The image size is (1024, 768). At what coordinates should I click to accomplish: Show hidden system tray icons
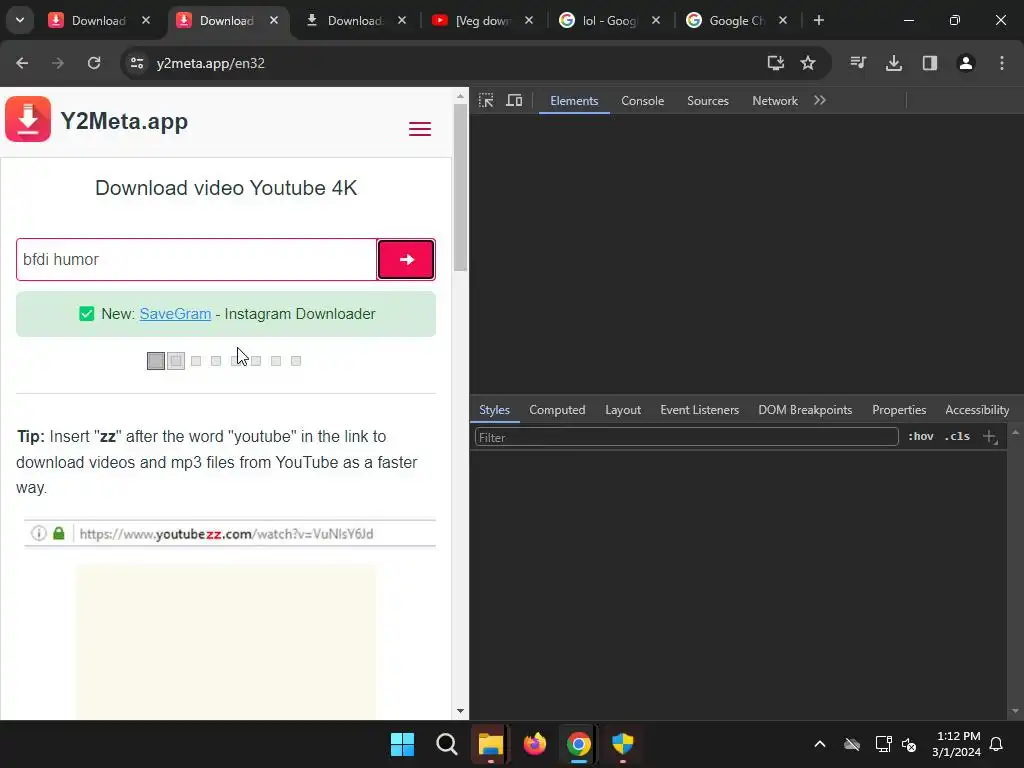820,744
